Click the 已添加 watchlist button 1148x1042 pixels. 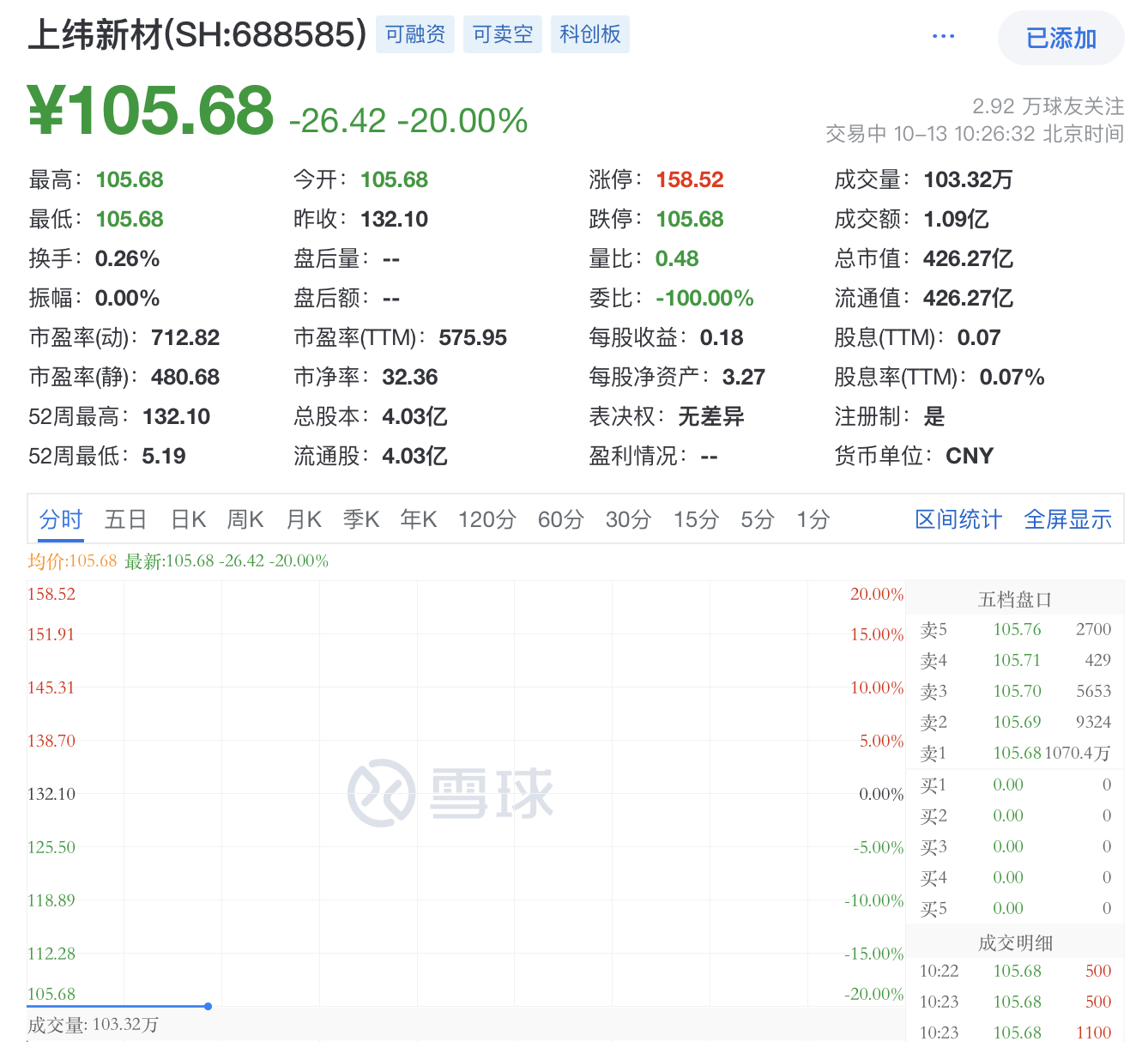click(1060, 38)
